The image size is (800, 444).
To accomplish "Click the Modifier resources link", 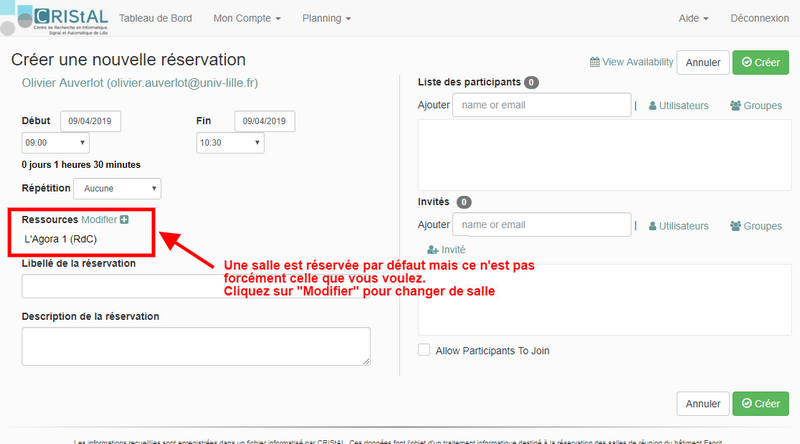I will click(98, 219).
